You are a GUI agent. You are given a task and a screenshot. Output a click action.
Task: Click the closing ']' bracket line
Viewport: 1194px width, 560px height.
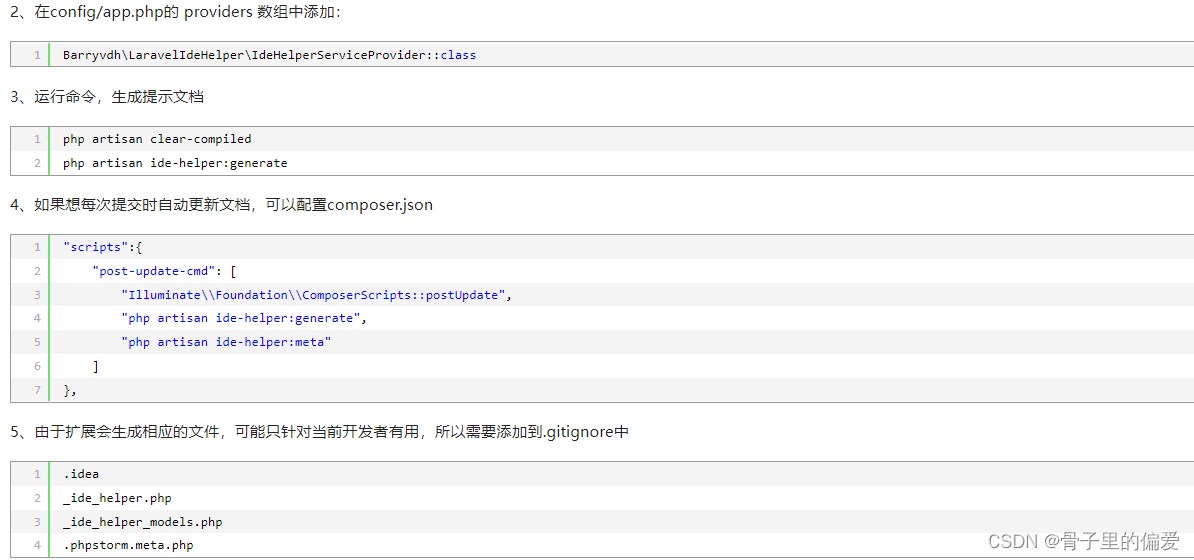click(x=95, y=366)
